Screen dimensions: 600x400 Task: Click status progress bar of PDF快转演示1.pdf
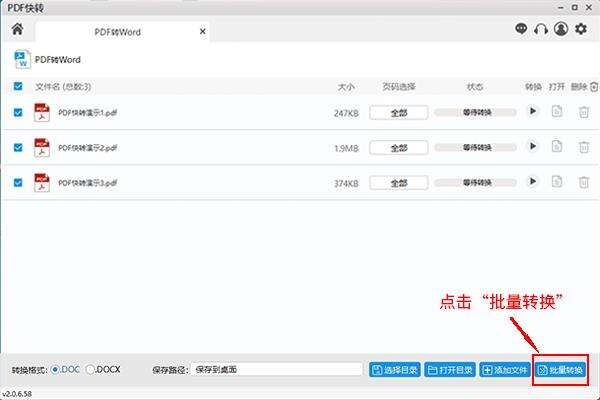click(475, 113)
